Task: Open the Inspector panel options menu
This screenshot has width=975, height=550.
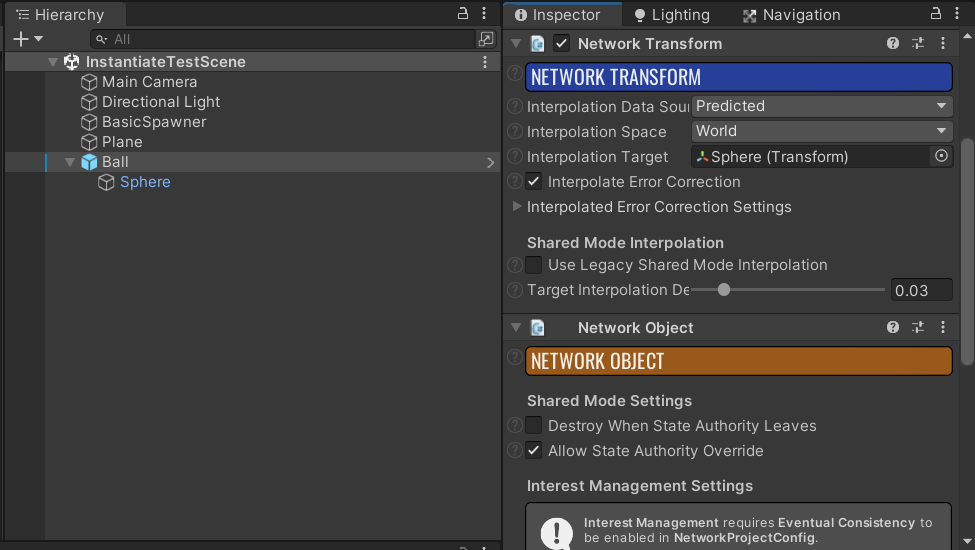Action: point(957,13)
